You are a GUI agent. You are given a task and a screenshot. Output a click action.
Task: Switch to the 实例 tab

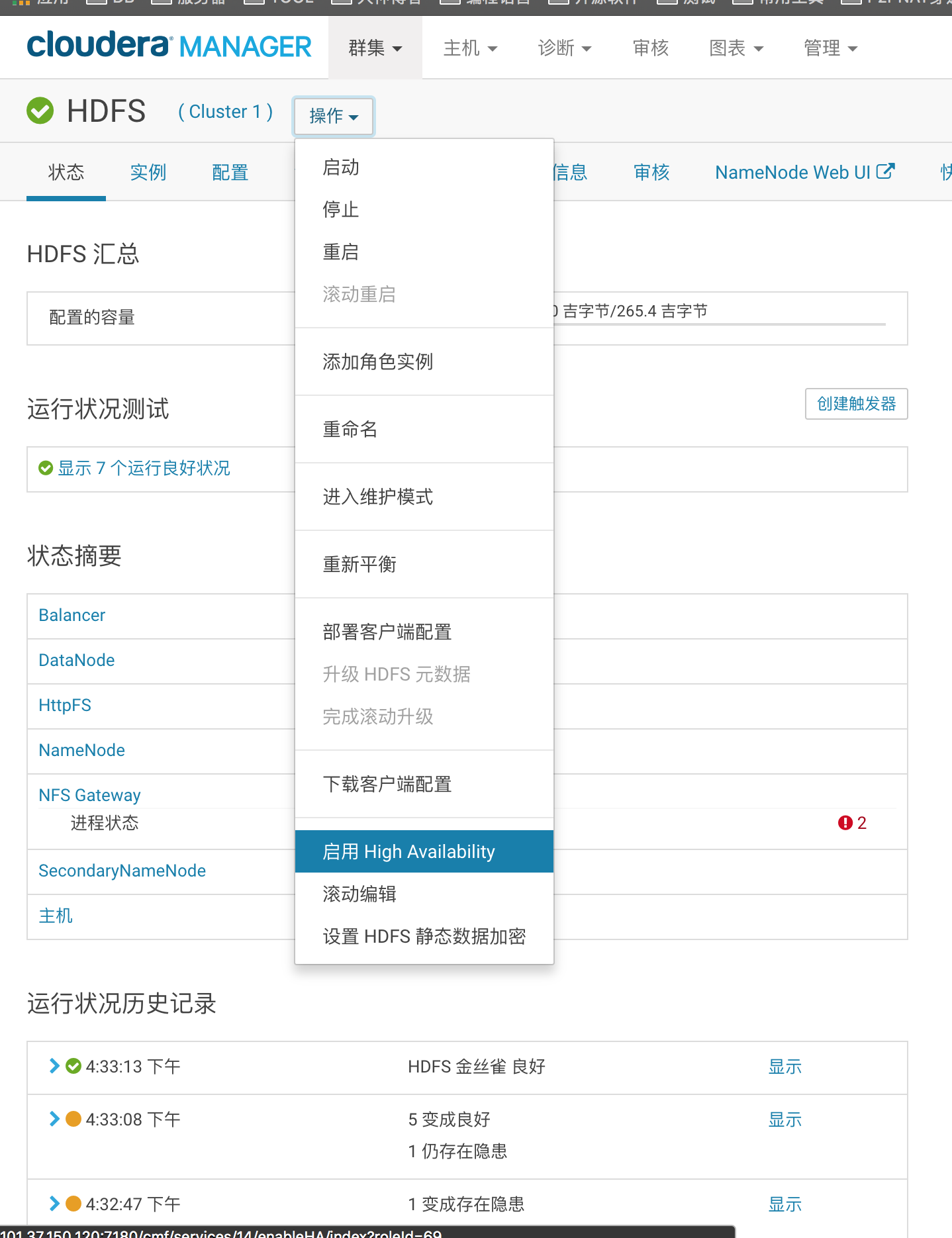click(148, 172)
